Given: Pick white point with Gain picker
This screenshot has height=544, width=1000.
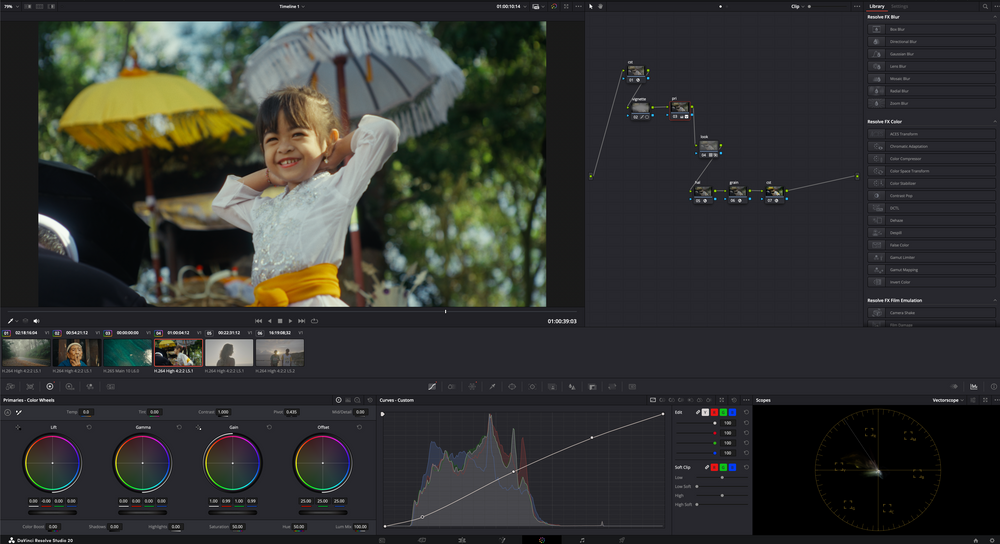Looking at the screenshot, I should click(198, 427).
